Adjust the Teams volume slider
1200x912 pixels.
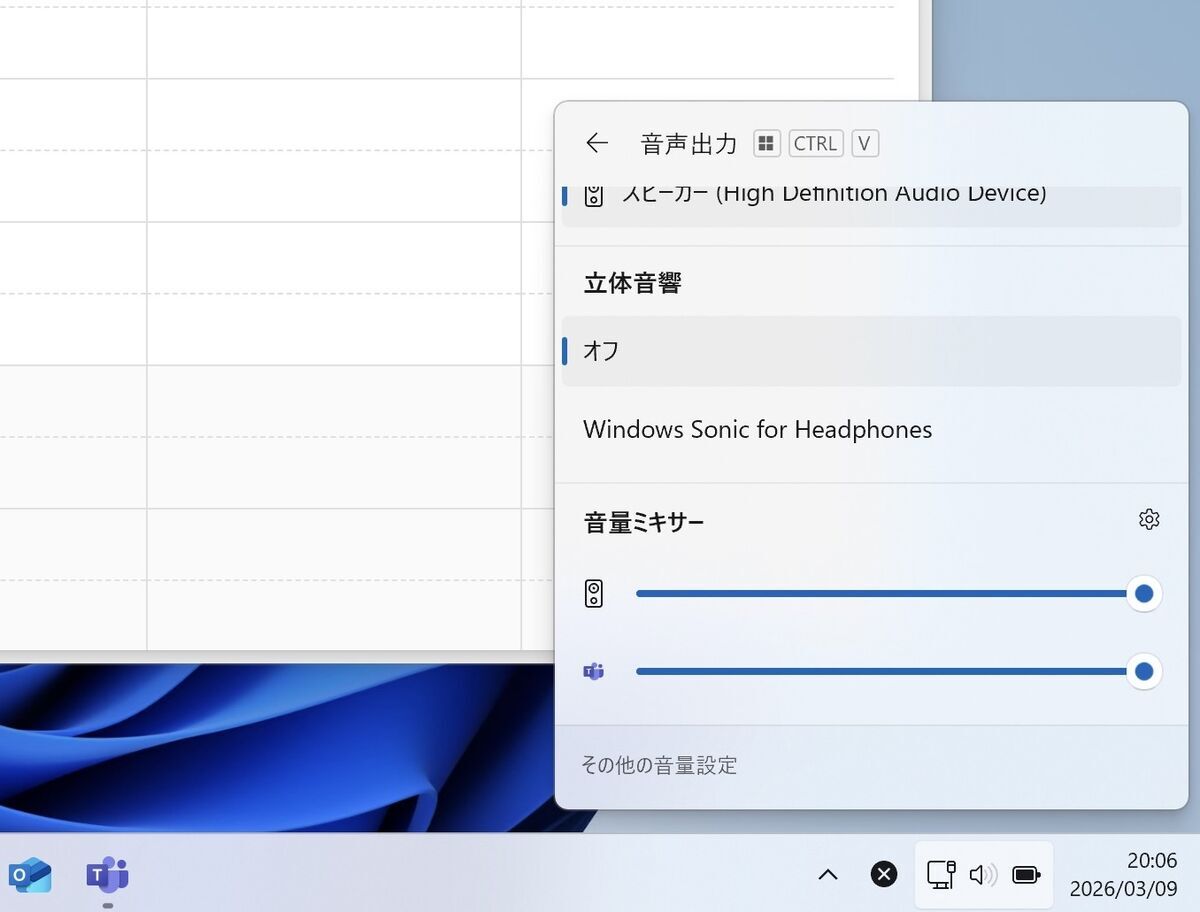898,671
